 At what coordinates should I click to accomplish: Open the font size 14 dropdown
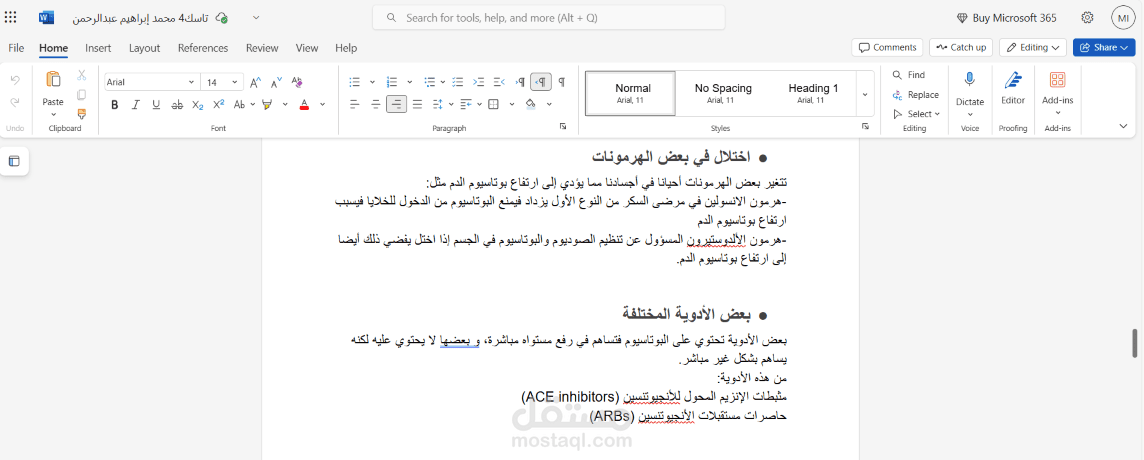(x=223, y=82)
